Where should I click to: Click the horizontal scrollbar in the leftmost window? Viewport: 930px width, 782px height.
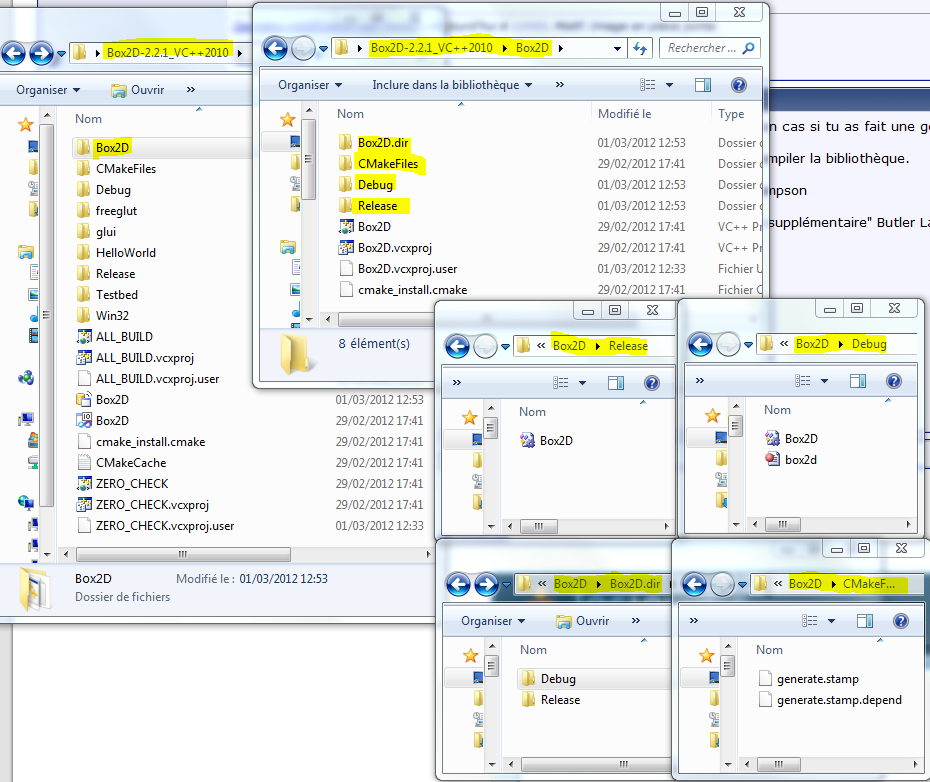(x=183, y=554)
